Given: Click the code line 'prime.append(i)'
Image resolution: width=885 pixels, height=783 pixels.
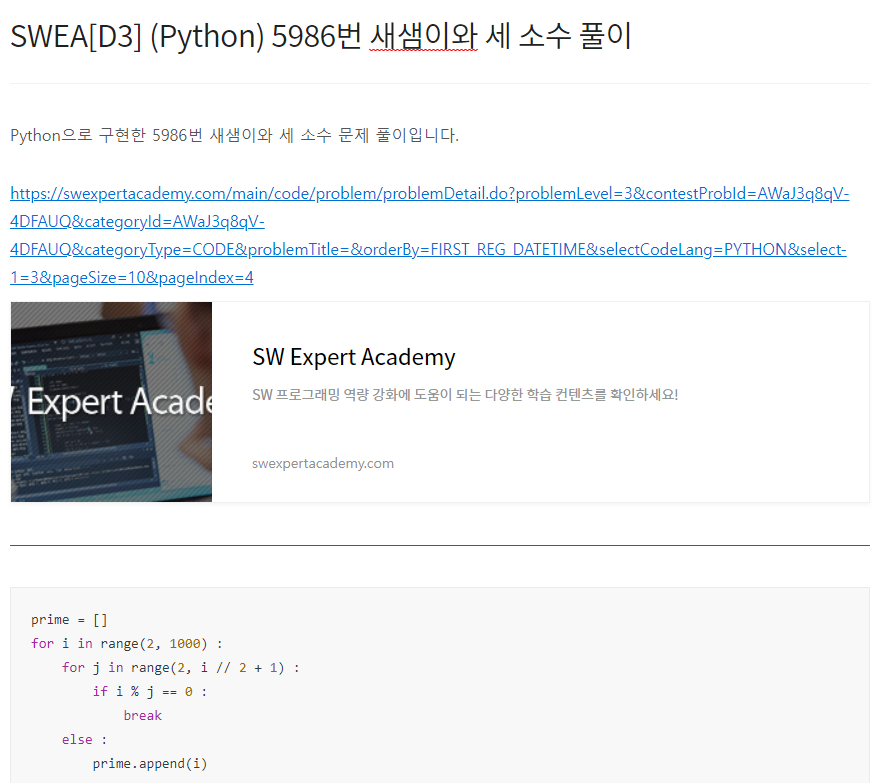Looking at the screenshot, I should (150, 764).
